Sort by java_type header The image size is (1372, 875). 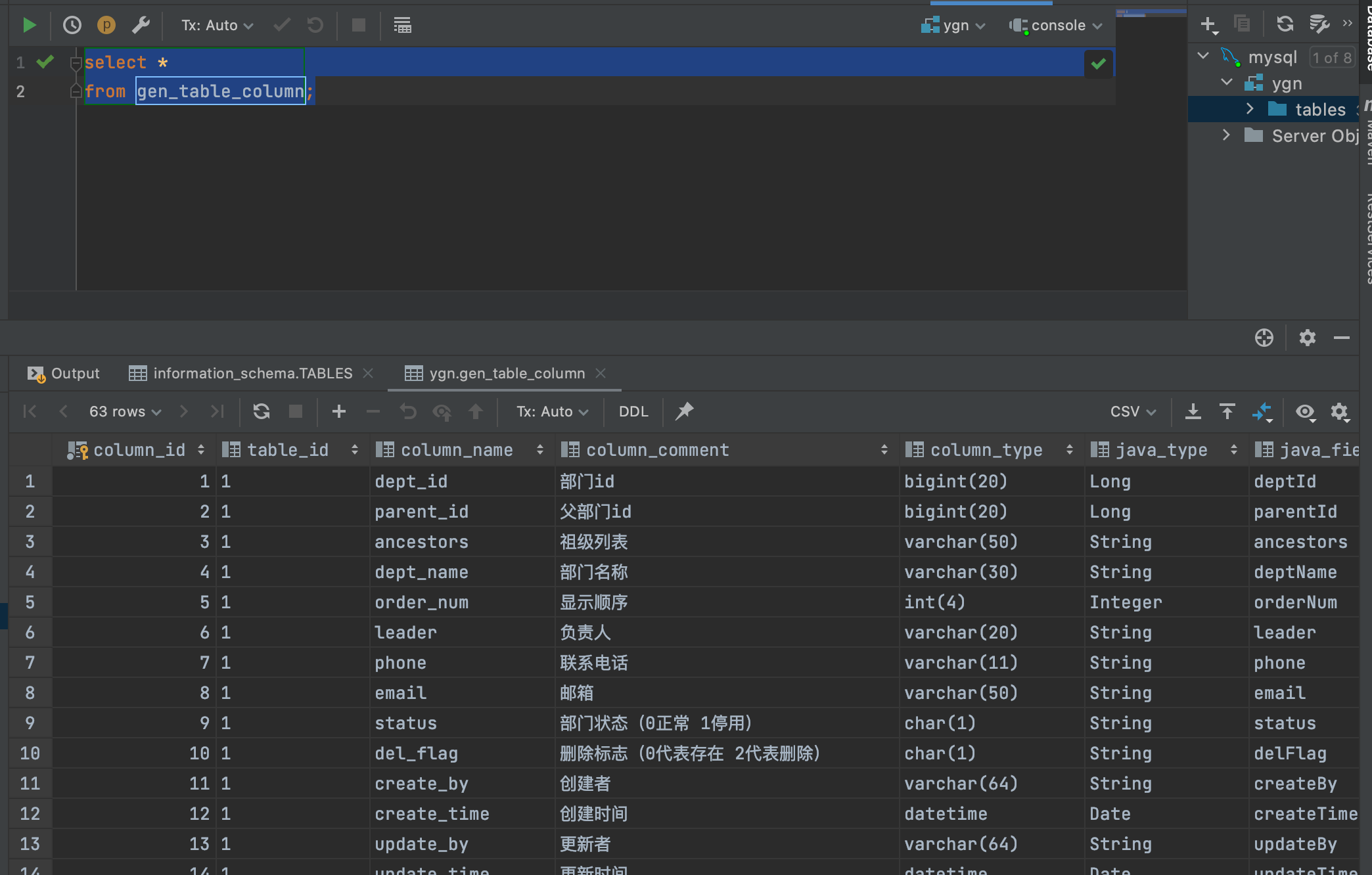[1167, 450]
